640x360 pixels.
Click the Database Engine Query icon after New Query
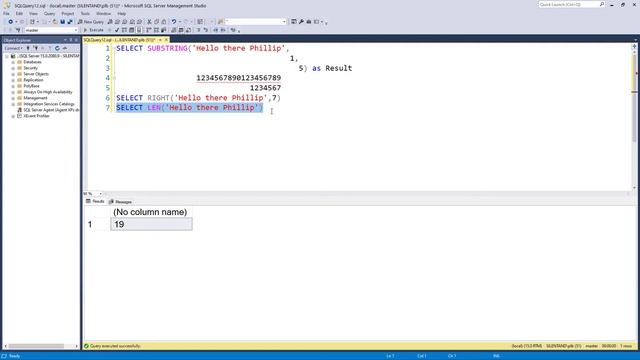coord(110,22)
